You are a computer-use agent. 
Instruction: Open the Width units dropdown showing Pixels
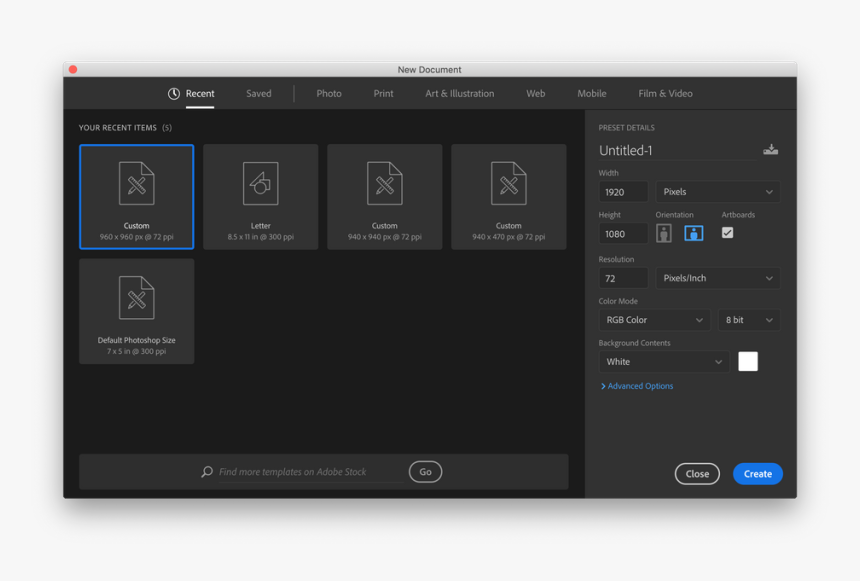tap(717, 191)
